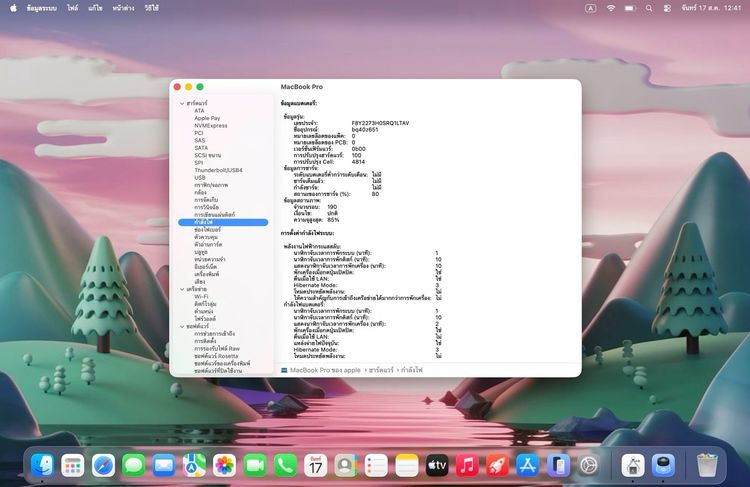Open ข้อมูลระบบ application menu
This screenshot has width=750, height=487.
pyautogui.click(x=42, y=8)
